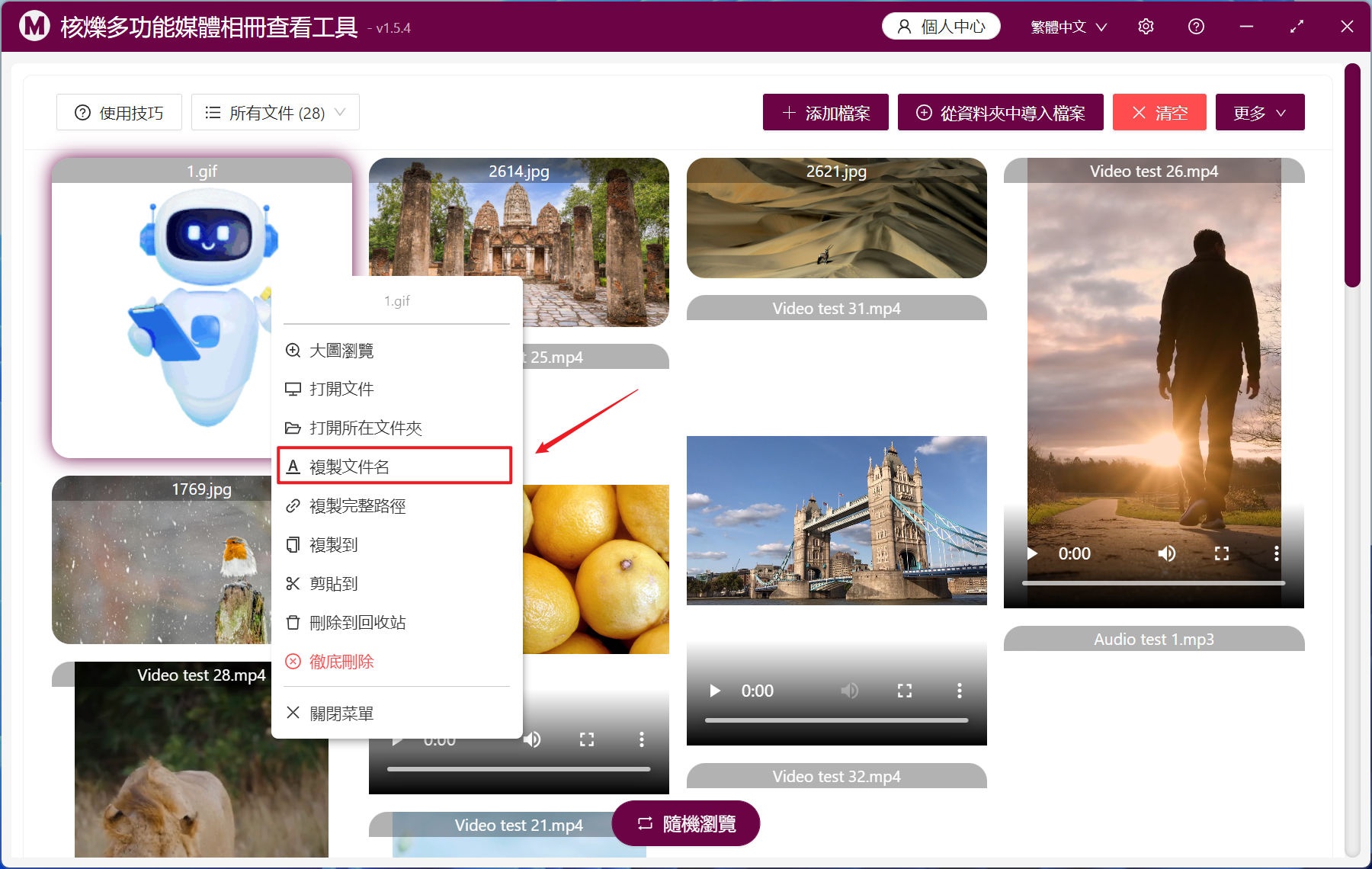The image size is (1372, 869).
Task: Choose 大圖瀏覽 in context menu
Action: tap(396, 351)
